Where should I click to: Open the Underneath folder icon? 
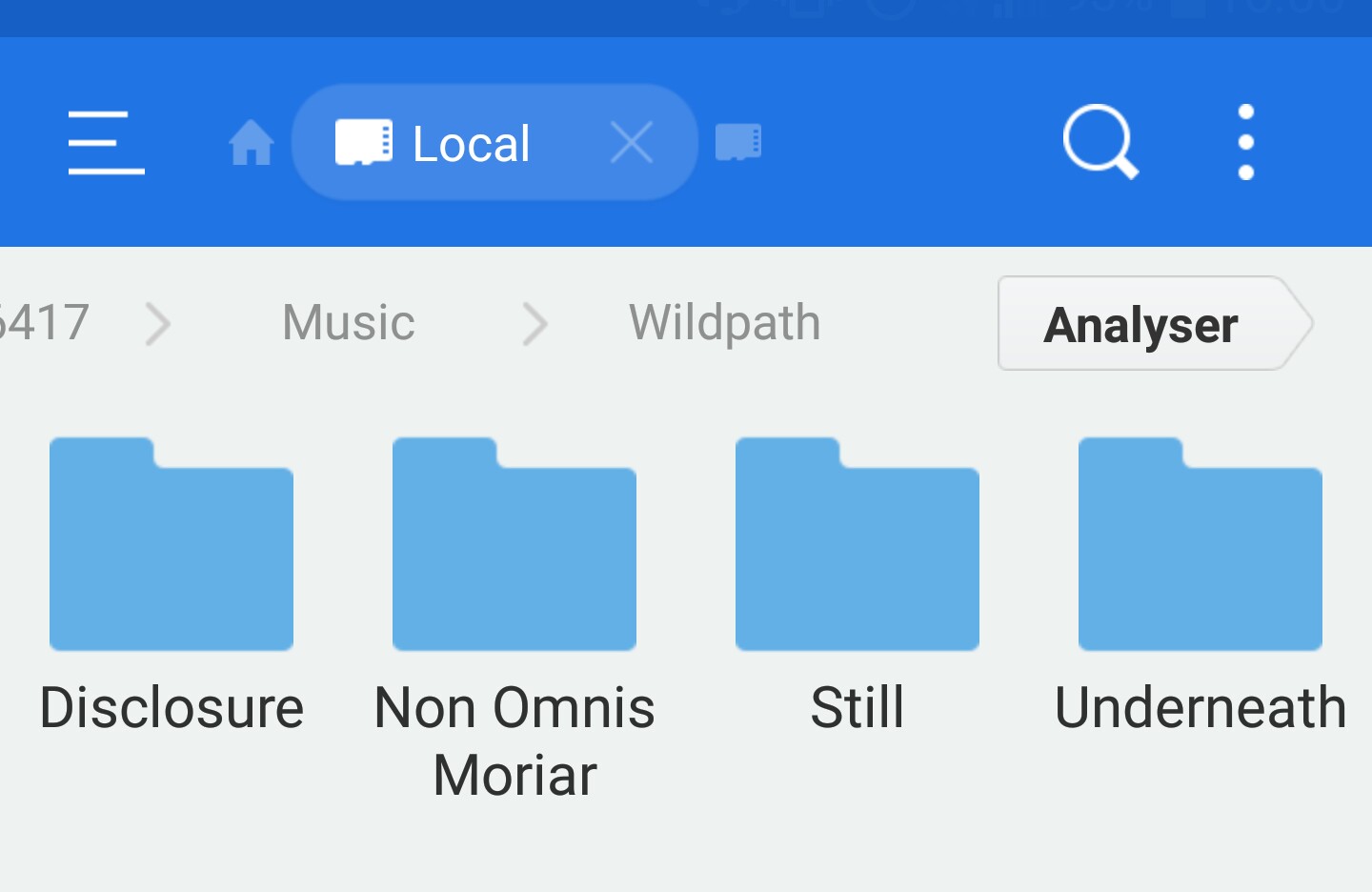(1200, 544)
